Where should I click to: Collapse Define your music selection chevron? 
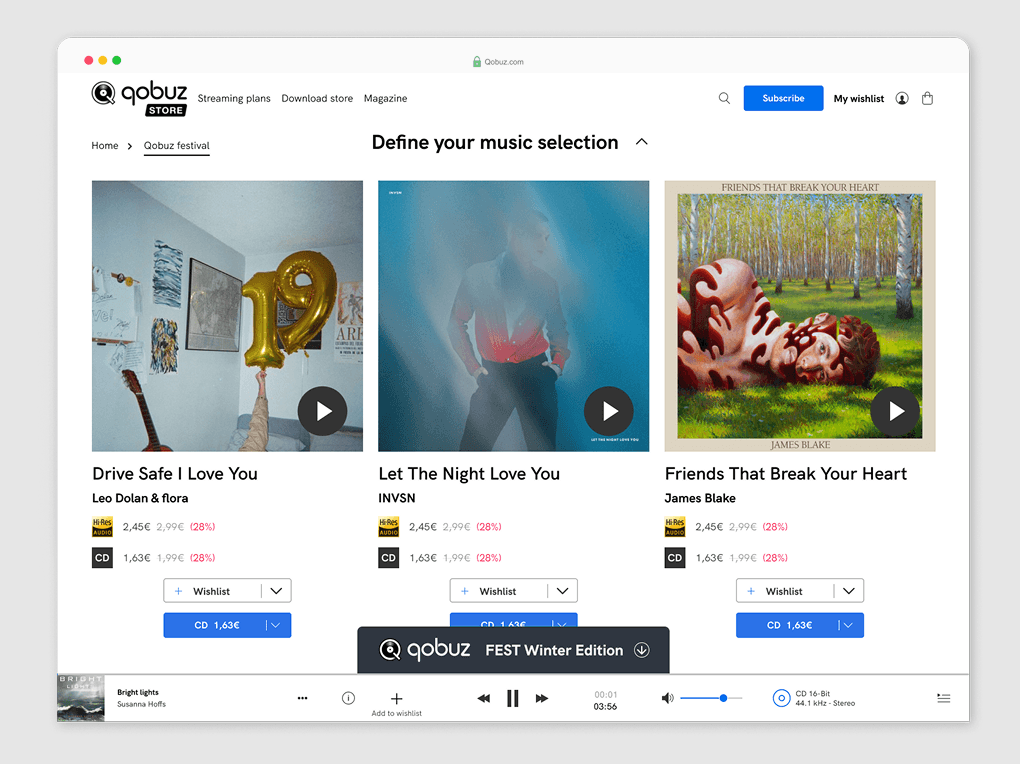pyautogui.click(x=641, y=142)
